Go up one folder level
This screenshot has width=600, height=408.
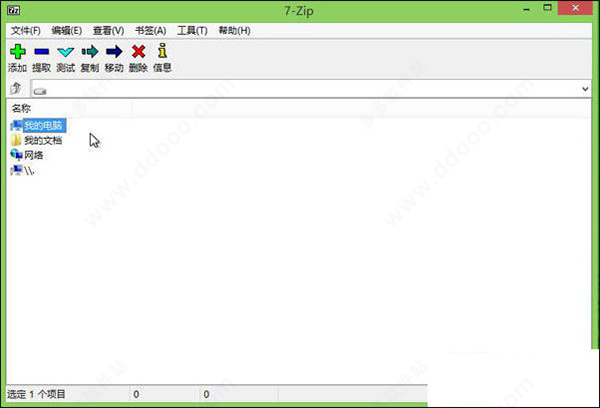[16, 88]
